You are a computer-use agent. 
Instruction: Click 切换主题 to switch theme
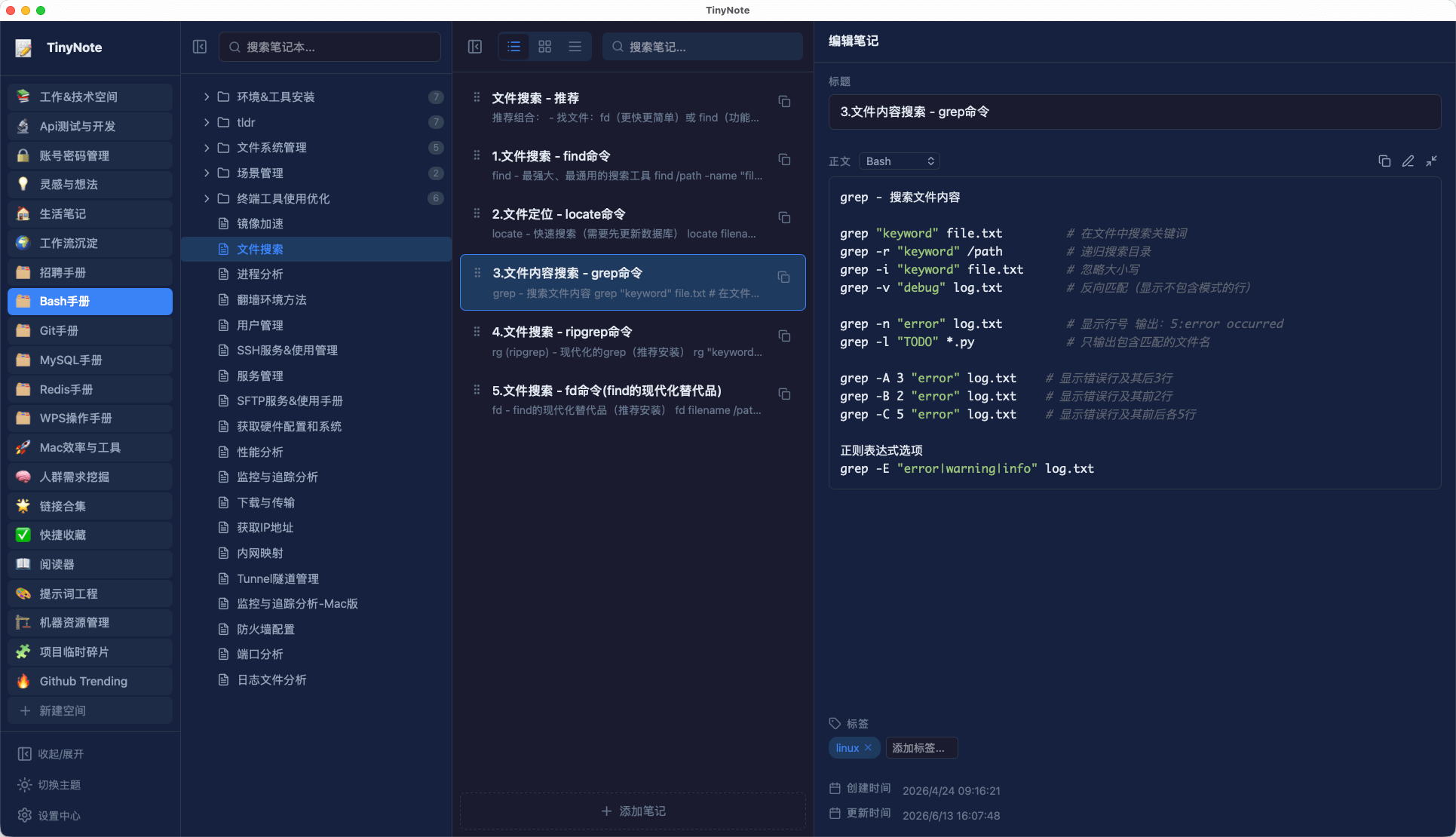(x=50, y=785)
